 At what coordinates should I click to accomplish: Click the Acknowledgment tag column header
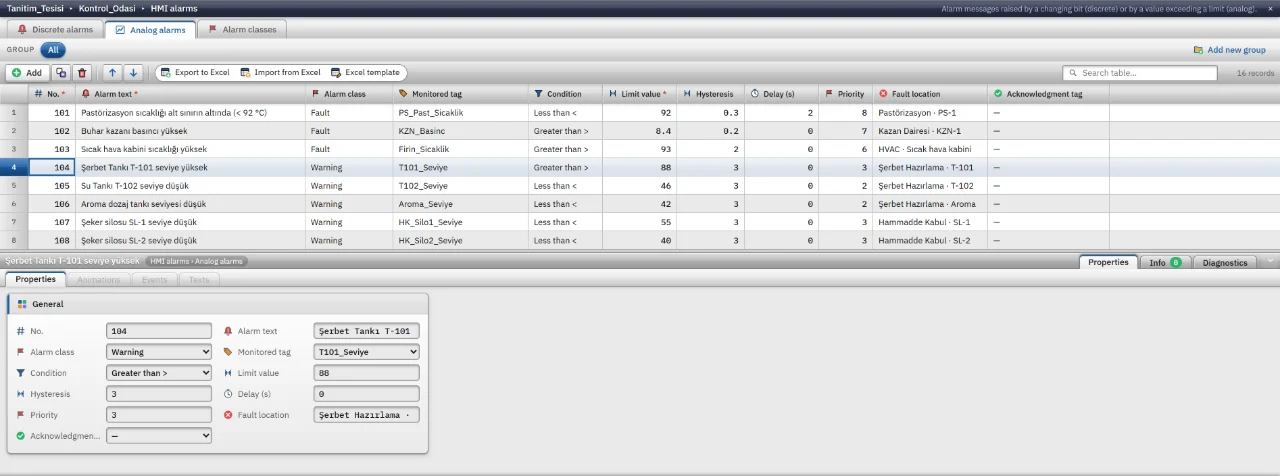coord(1048,94)
